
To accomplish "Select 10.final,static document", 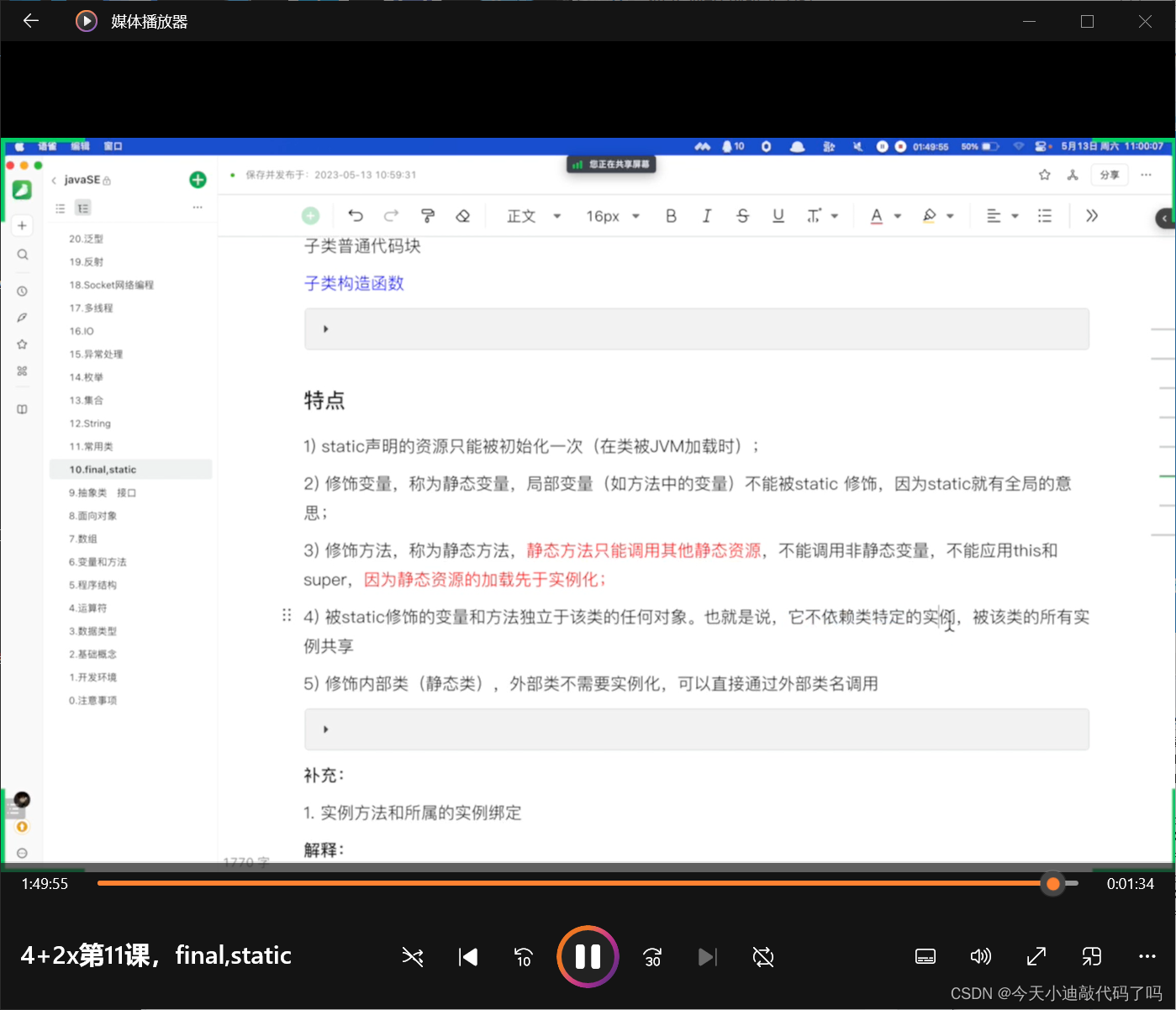I will click(x=130, y=469).
